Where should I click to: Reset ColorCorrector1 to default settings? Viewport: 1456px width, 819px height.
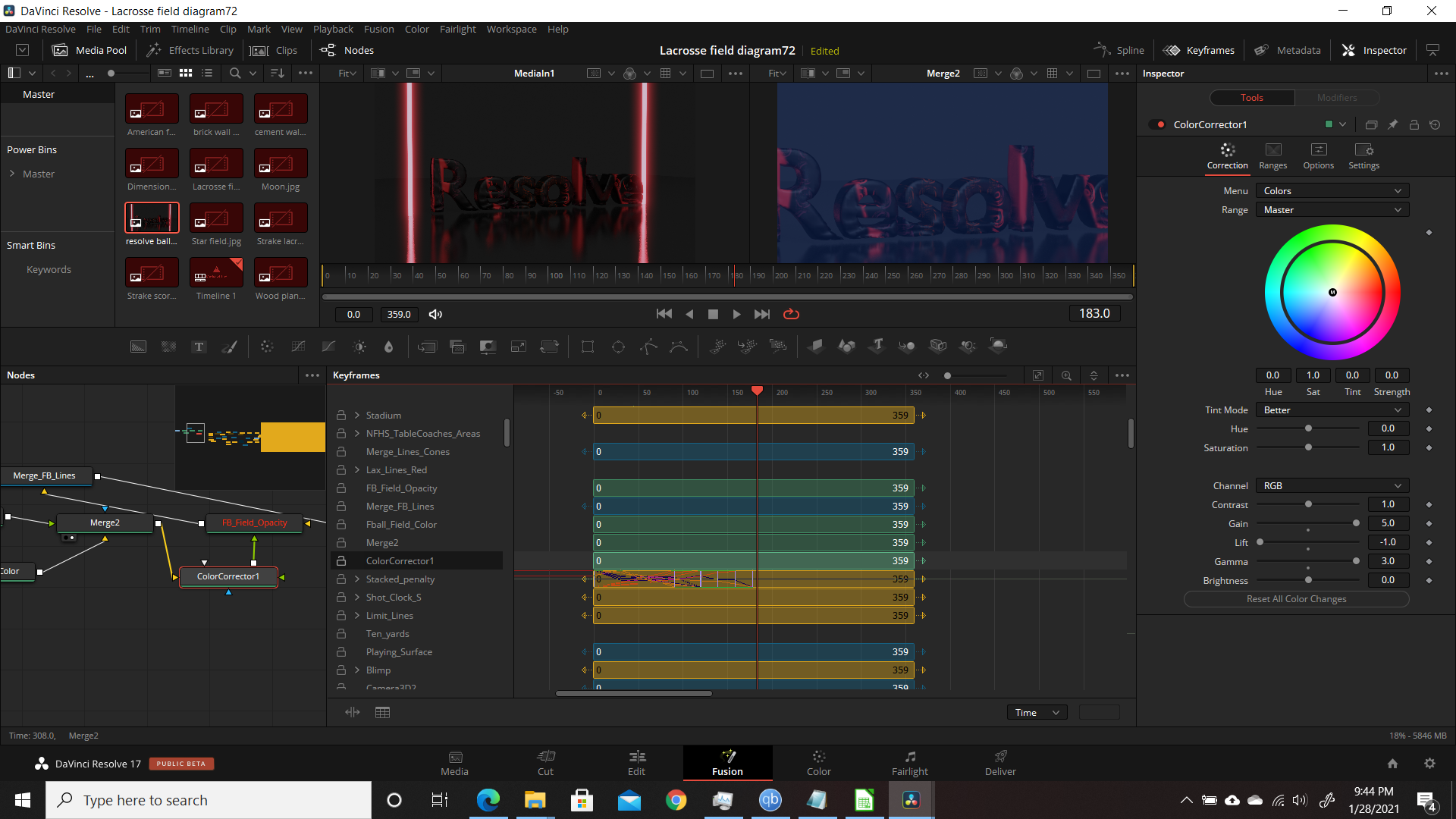click(x=1435, y=124)
